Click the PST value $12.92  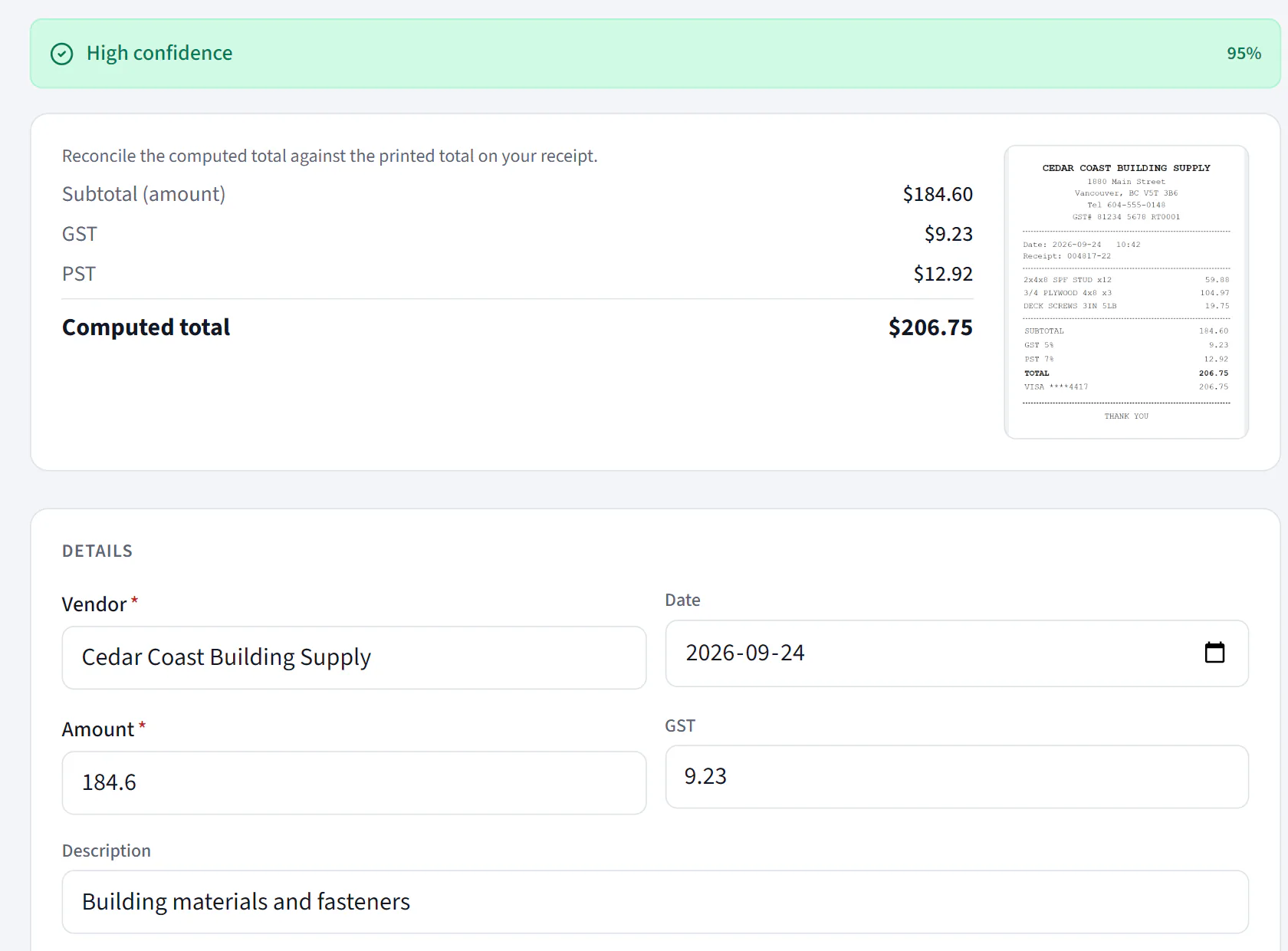click(943, 274)
